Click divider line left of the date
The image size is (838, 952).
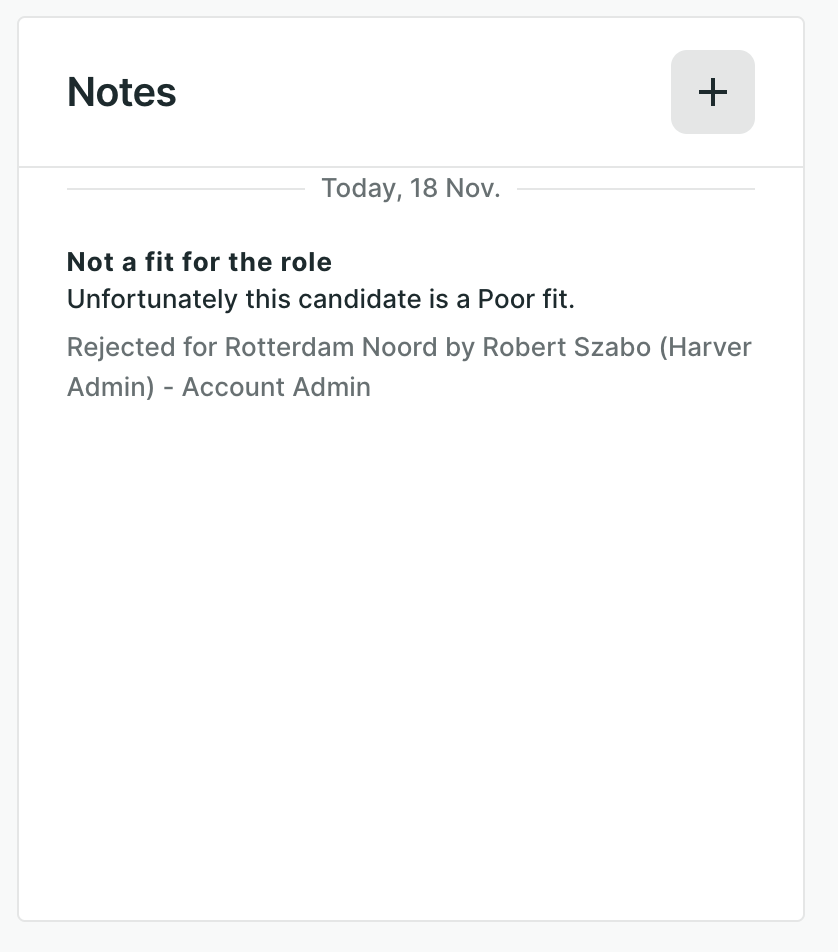(x=185, y=188)
